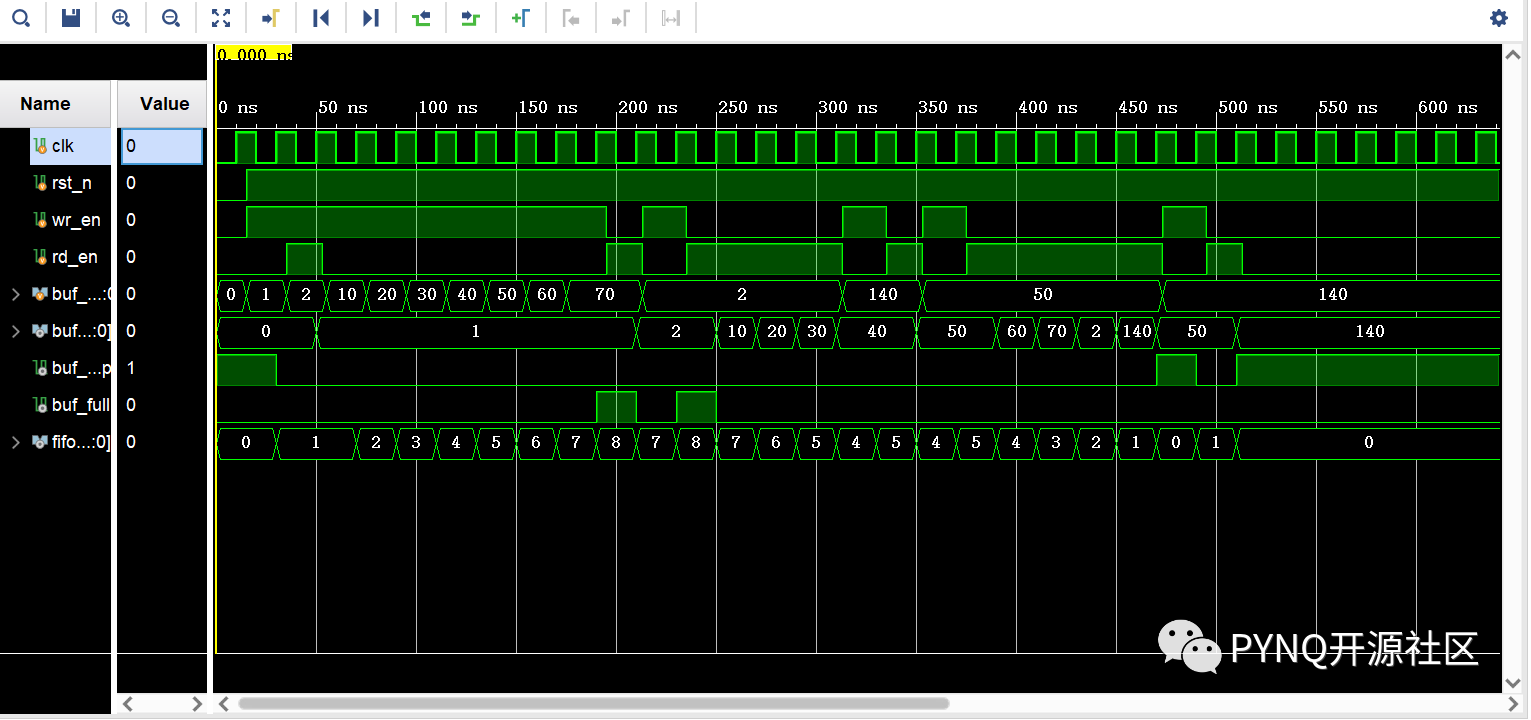This screenshot has height=720, width=1531.
Task: Jump to the last simulation time
Action: tap(371, 18)
